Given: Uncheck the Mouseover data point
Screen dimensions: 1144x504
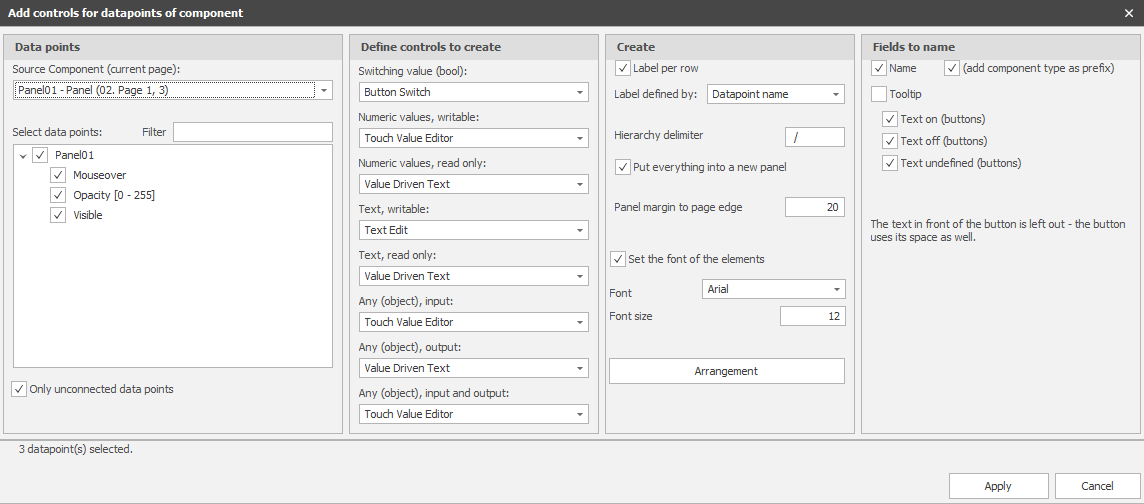Looking at the screenshot, I should 58,175.
